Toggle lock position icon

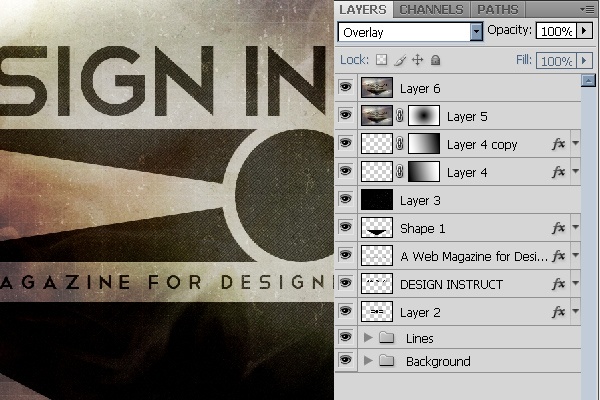417,60
